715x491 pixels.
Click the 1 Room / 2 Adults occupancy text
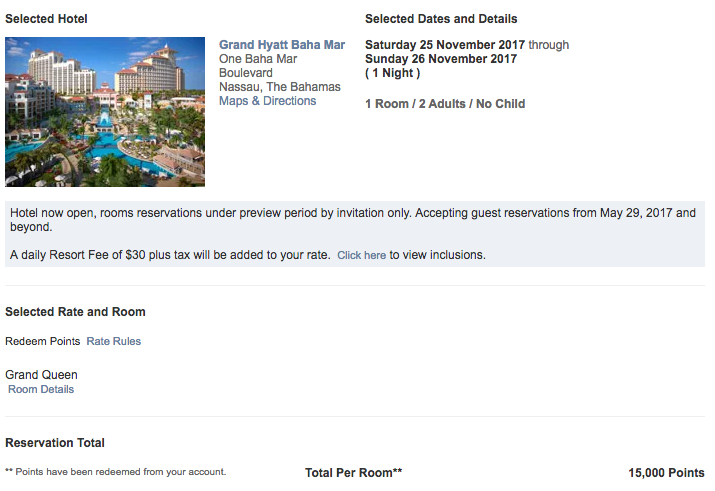(x=445, y=104)
